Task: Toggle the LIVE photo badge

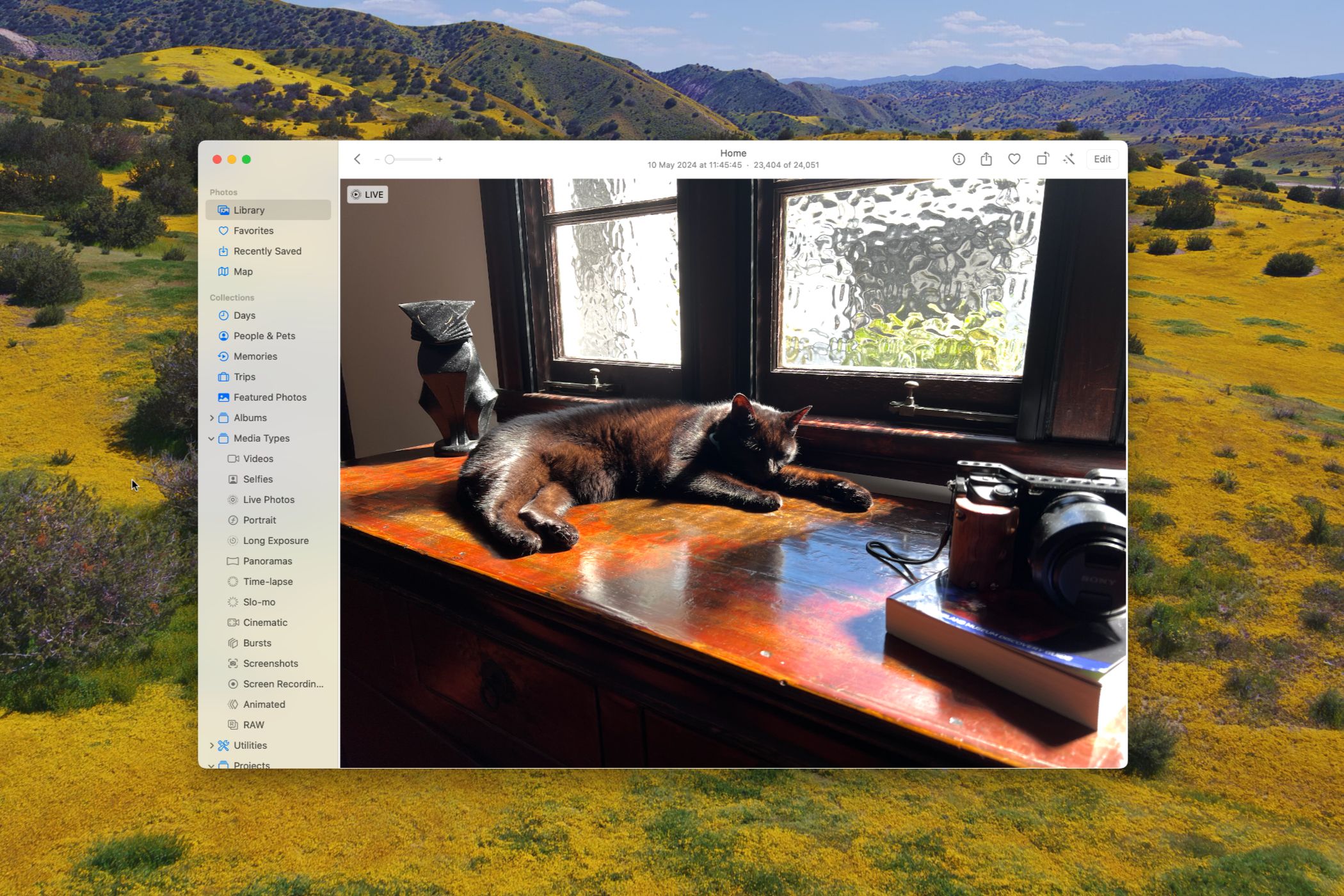Action: (367, 195)
